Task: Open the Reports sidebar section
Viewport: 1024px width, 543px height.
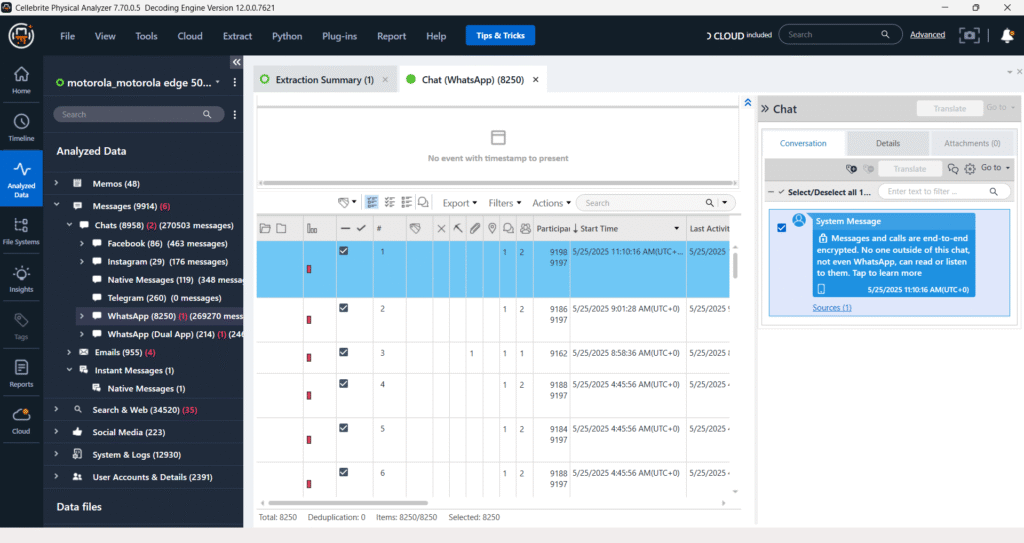Action: (x=22, y=374)
